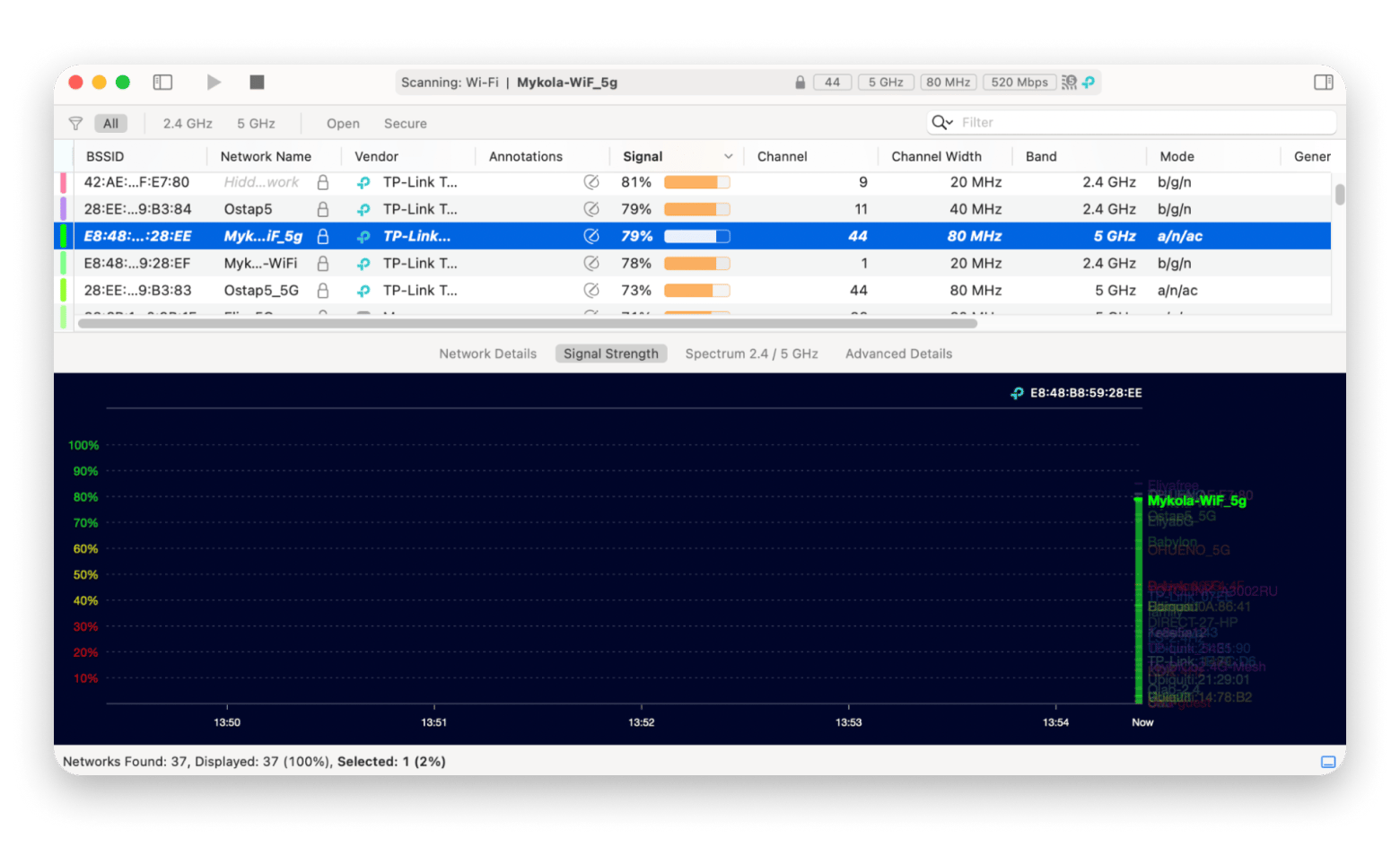Click the green color marker for Ostap5_5G
This screenshot has width=1400, height=847.
64,291
